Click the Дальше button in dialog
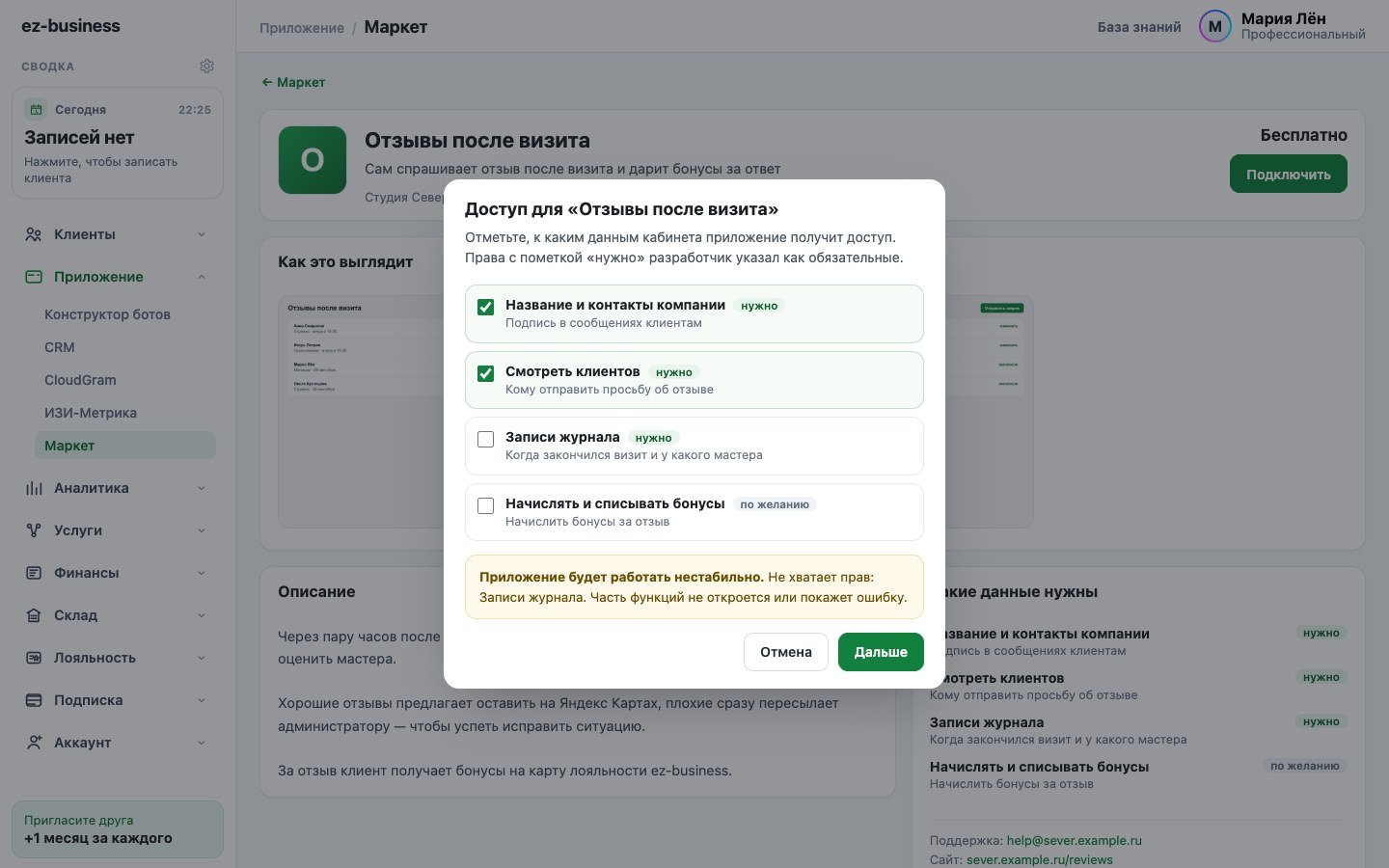Screen dimensions: 1389x868 pyautogui.click(x=881, y=652)
